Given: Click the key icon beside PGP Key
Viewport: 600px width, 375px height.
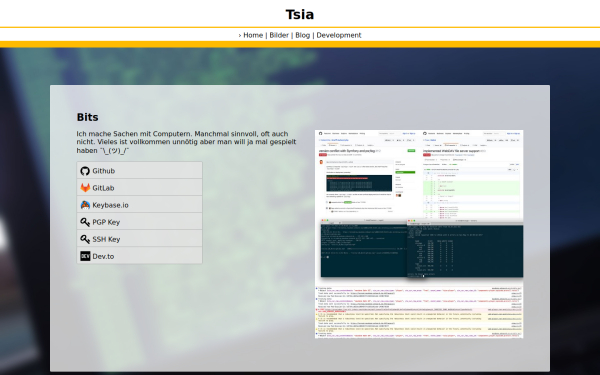Looking at the screenshot, I should coord(85,222).
